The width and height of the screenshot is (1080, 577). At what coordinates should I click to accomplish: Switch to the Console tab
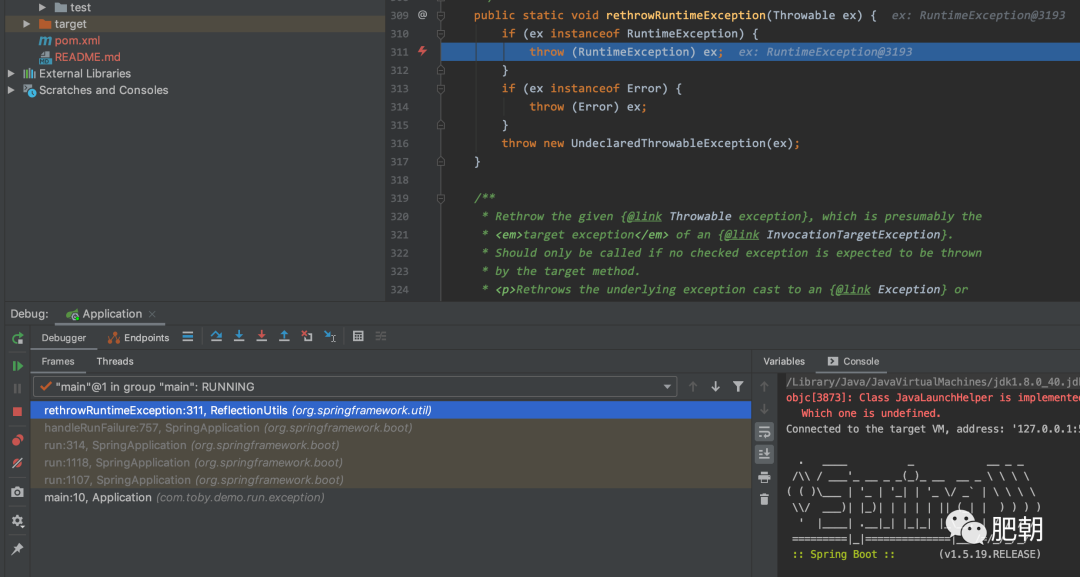[853, 361]
